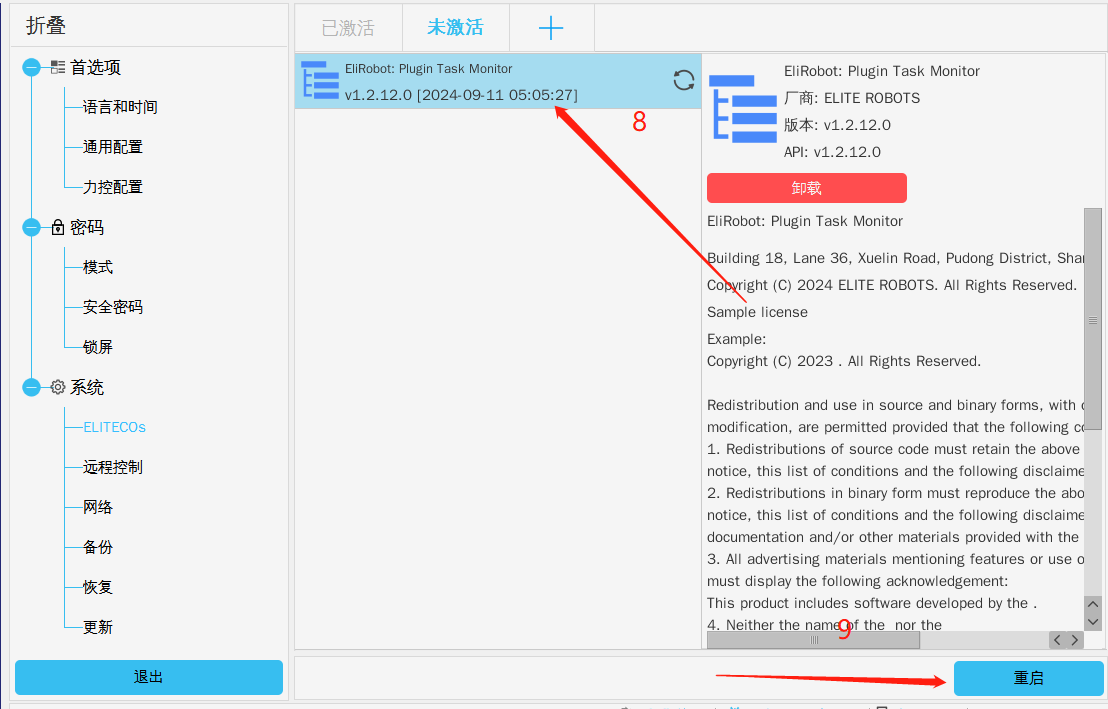Switch to the 已激活 tab
Screen dimensions: 1108x709
tap(348, 28)
